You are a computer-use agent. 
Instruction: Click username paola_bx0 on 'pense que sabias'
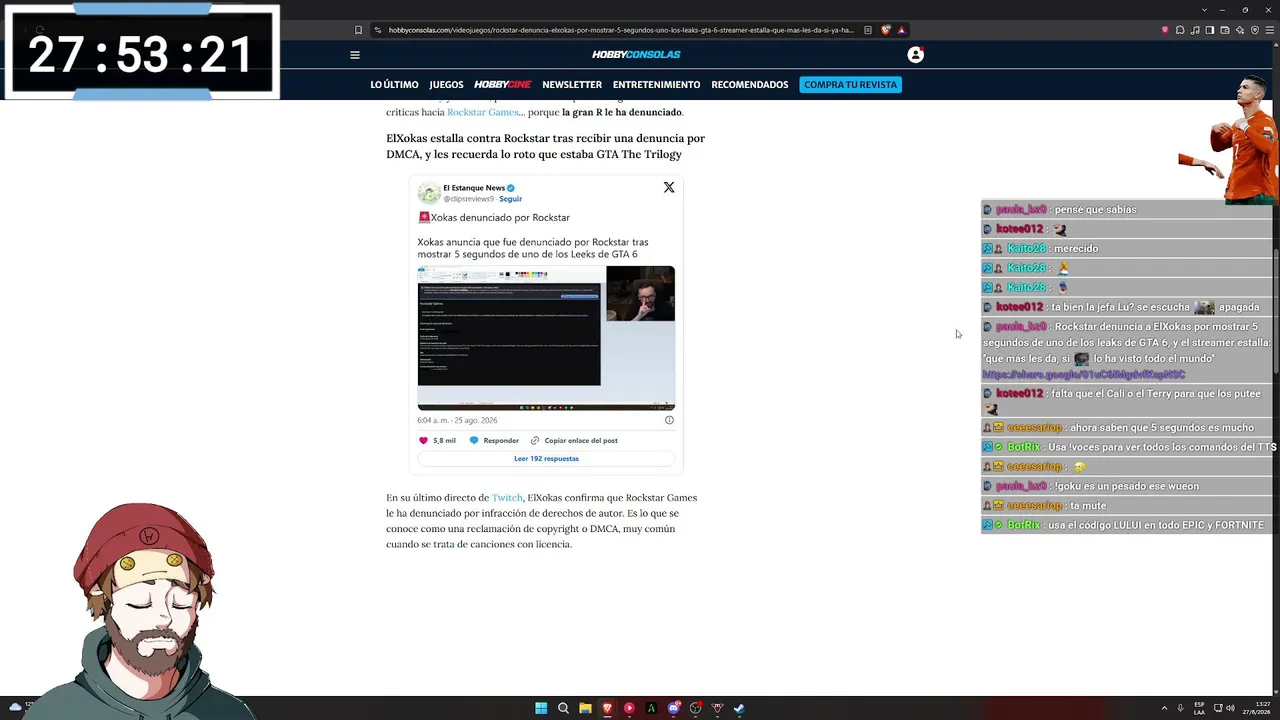[x=1021, y=210]
